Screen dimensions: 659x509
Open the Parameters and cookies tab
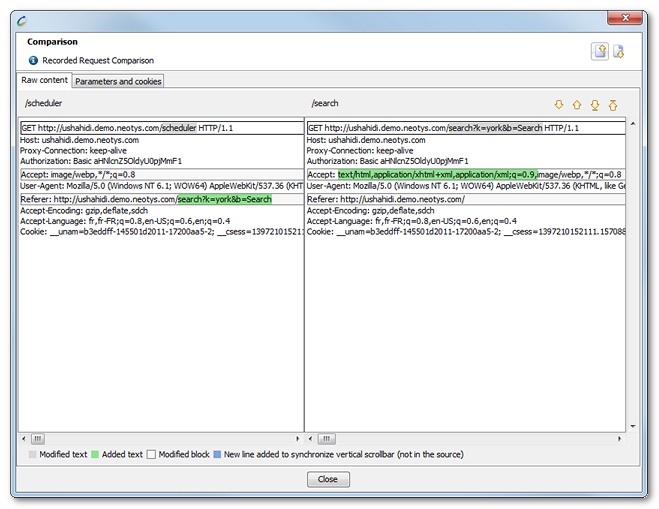(118, 81)
